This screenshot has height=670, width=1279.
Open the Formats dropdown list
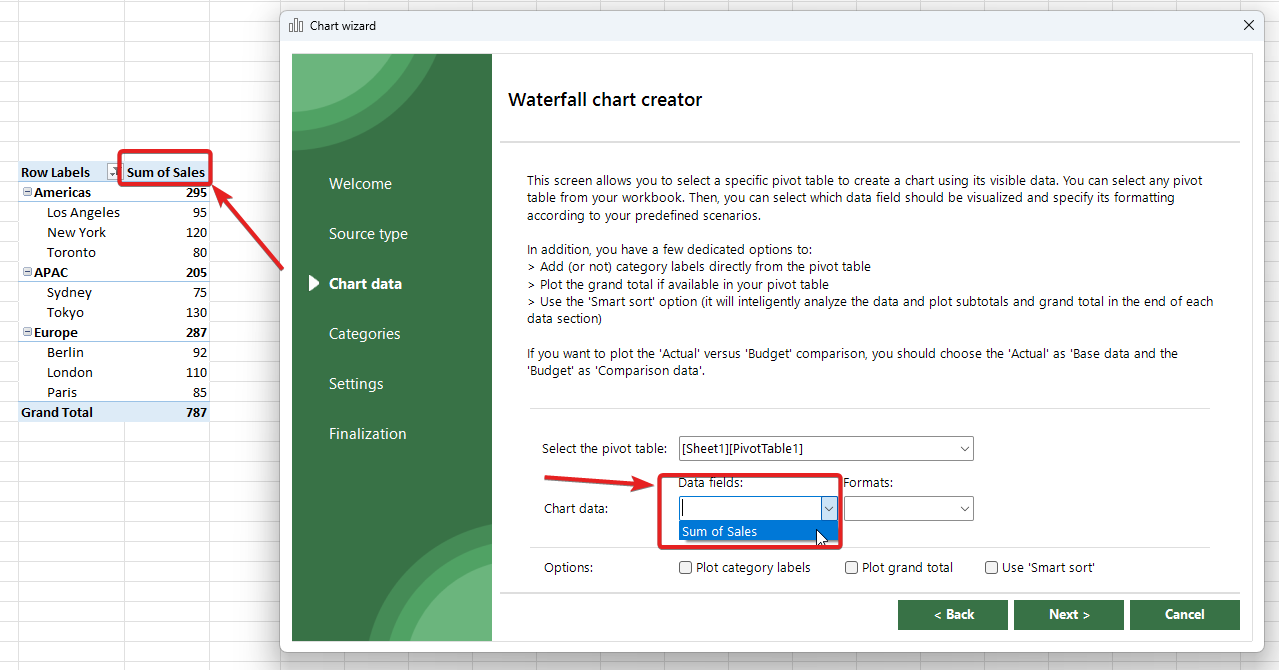tap(964, 509)
